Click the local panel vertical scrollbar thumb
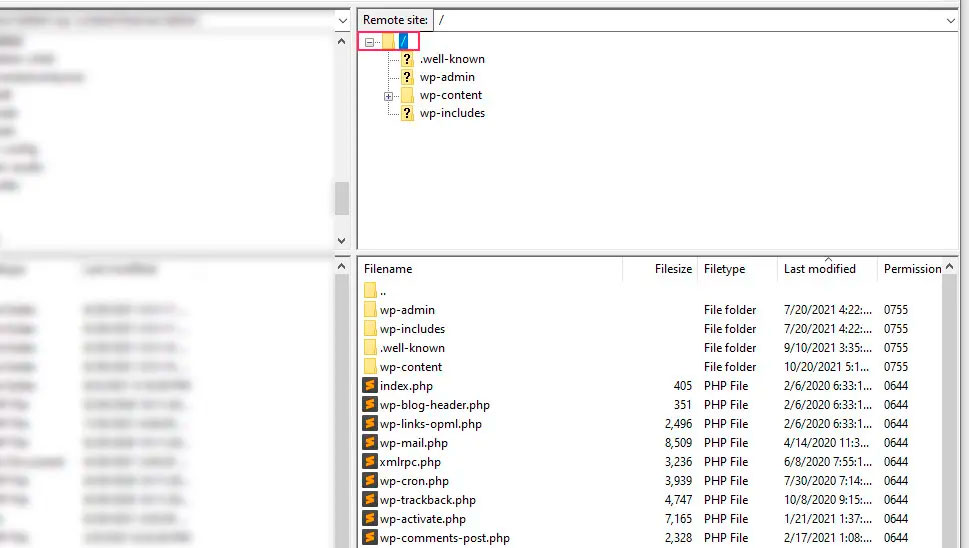969x548 pixels. pos(342,198)
